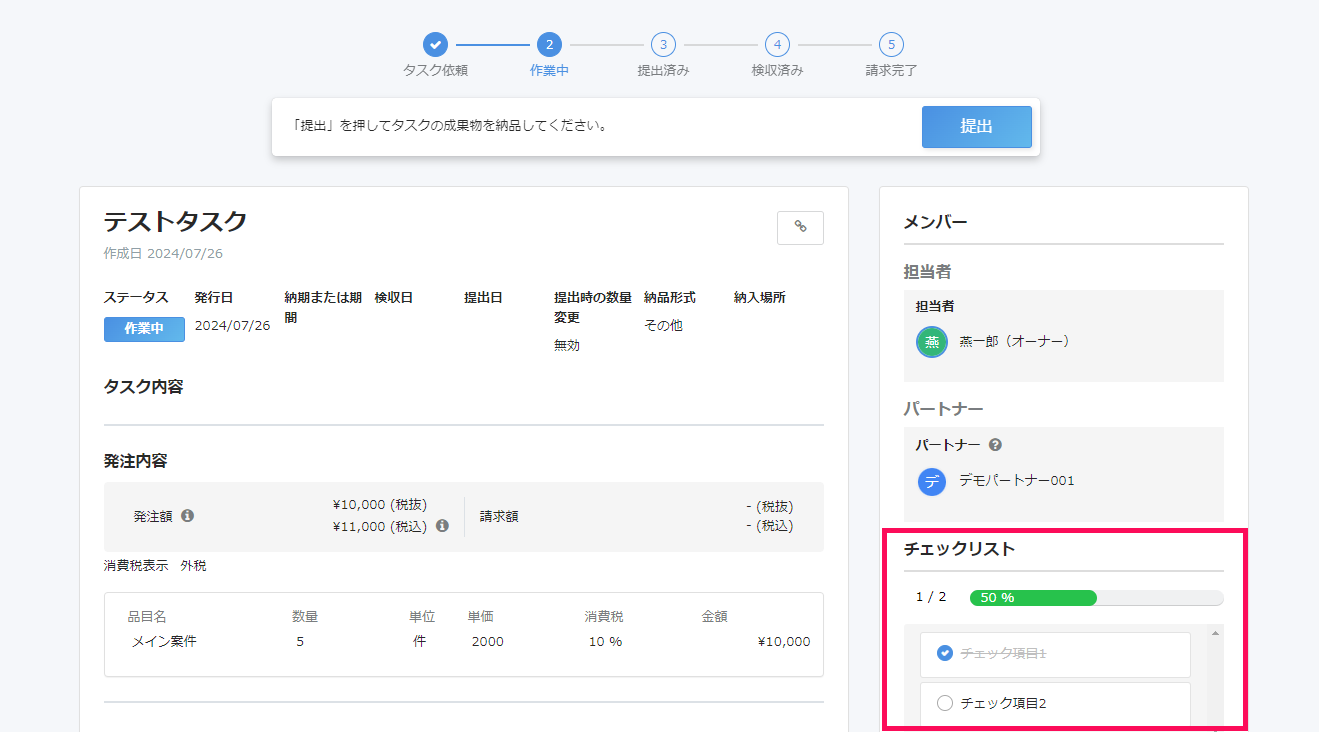Uncheck チェック項目1 in the checklist

click(x=945, y=653)
